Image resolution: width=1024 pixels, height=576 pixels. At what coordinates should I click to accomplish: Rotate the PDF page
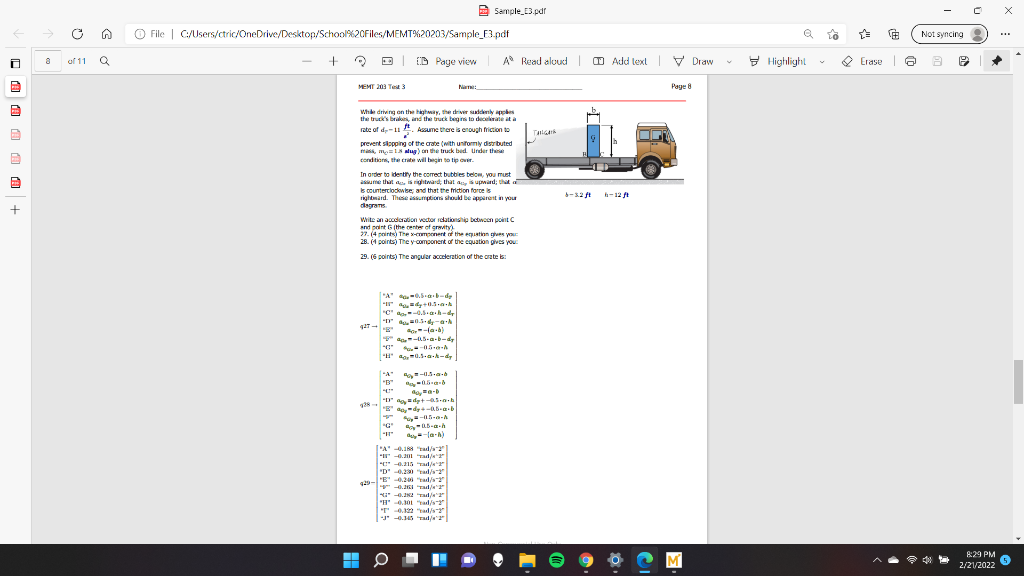(358, 61)
